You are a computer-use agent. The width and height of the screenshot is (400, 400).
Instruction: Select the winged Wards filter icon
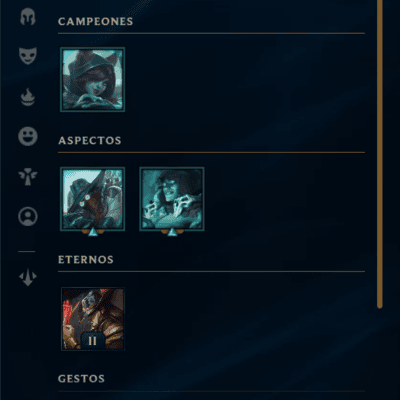pyautogui.click(x=28, y=177)
